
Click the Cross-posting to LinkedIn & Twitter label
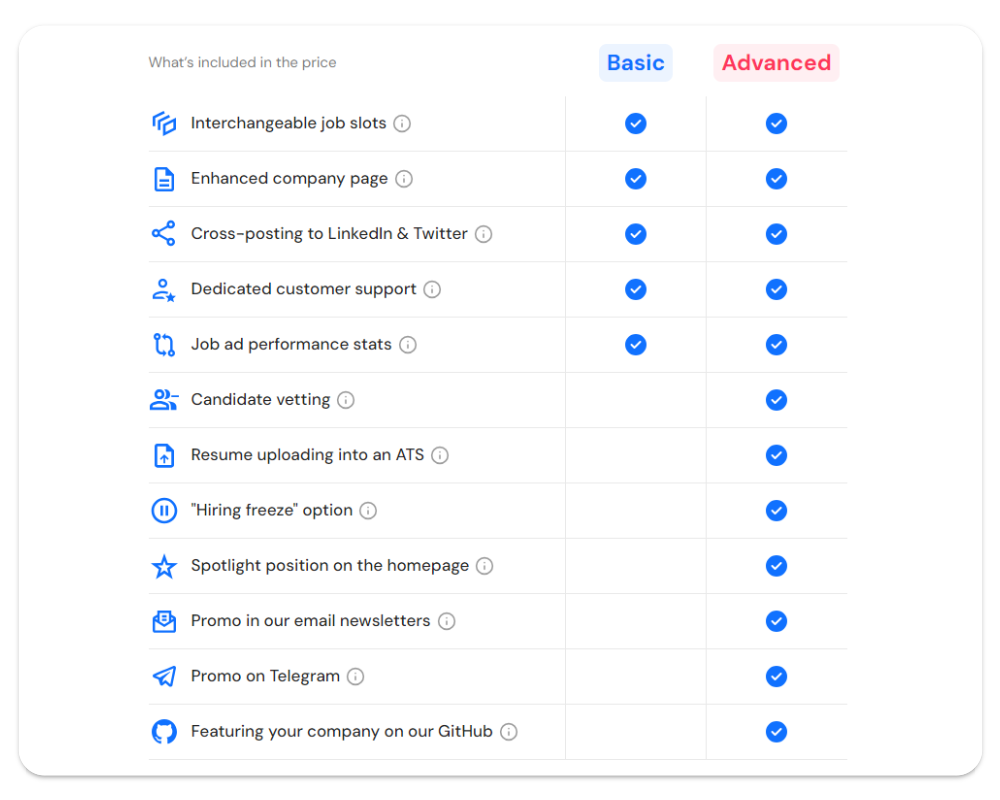pos(329,234)
